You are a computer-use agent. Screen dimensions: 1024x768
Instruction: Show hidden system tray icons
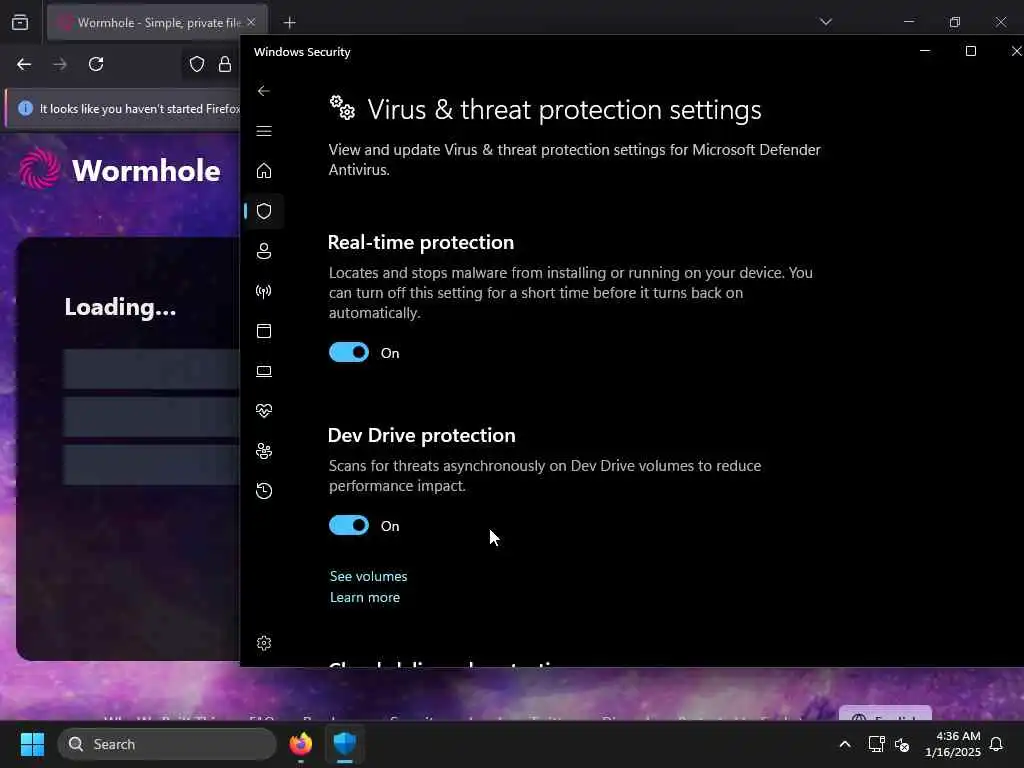[x=844, y=744]
